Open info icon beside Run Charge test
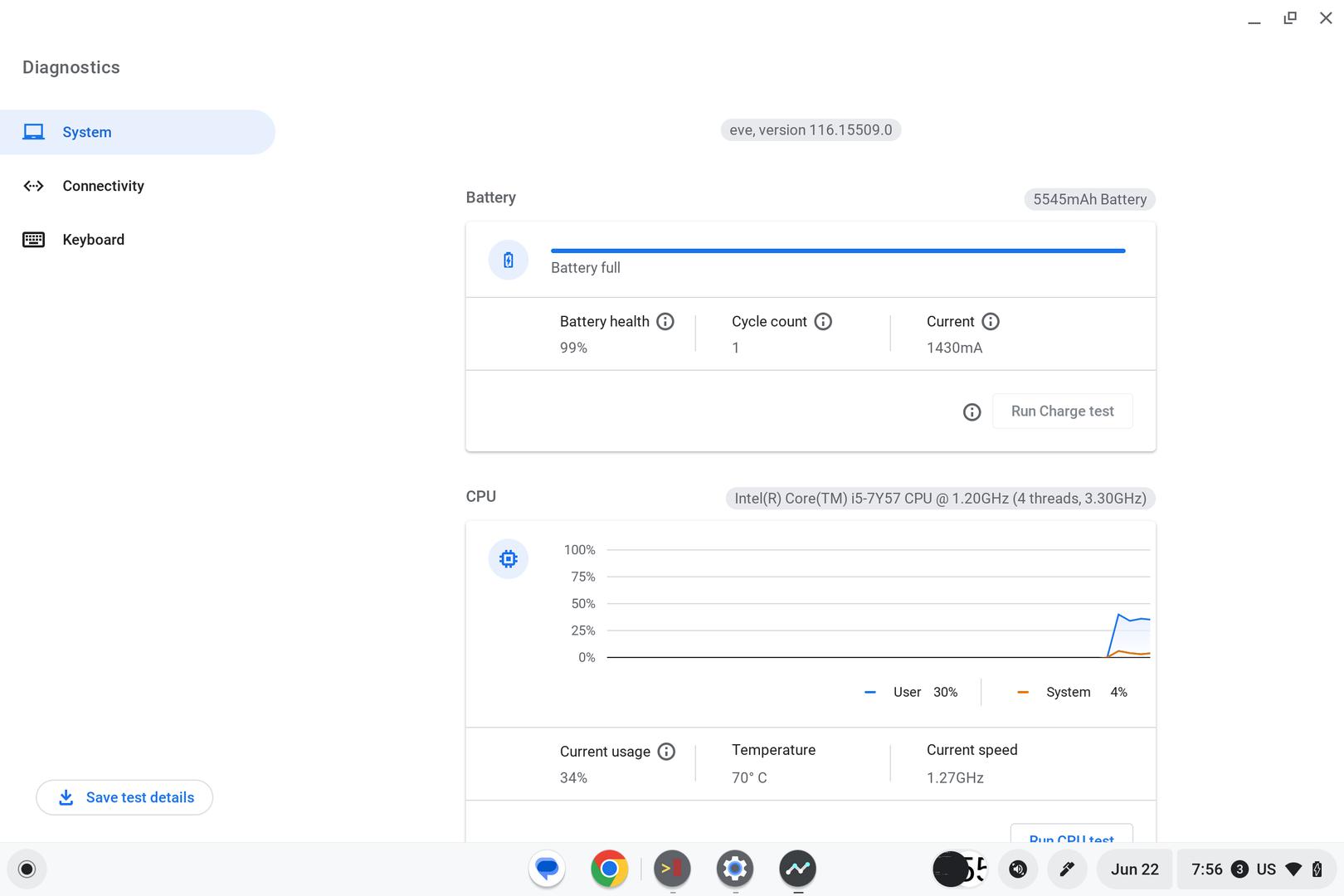 click(x=972, y=412)
